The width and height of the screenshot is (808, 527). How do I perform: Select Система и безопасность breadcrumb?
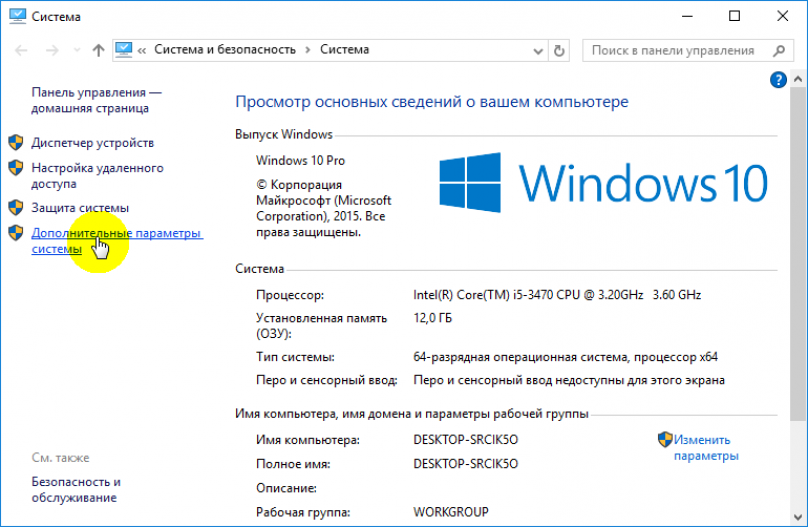tap(225, 49)
